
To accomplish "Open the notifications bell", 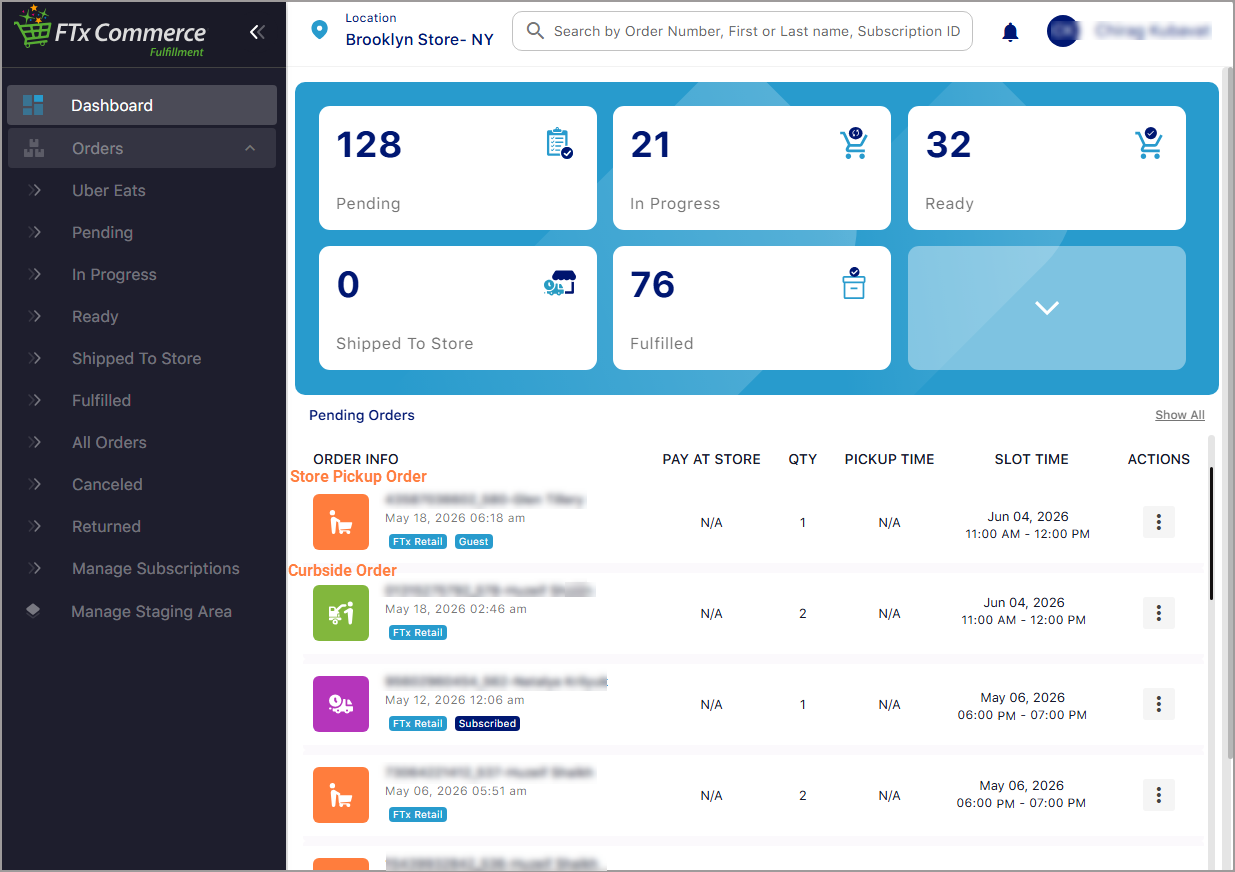I will 1010,32.
